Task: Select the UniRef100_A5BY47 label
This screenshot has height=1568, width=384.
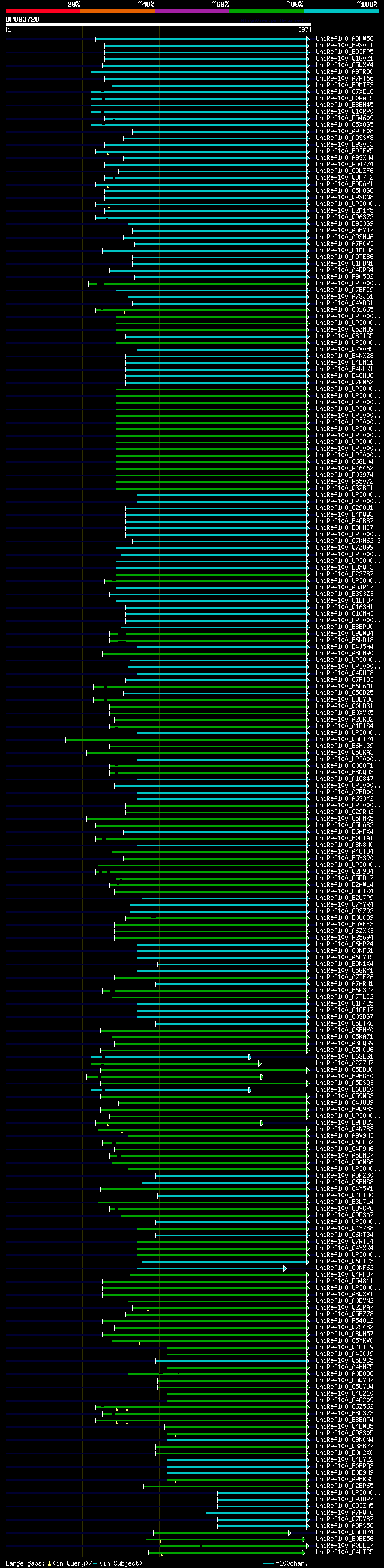Action: click(344, 231)
